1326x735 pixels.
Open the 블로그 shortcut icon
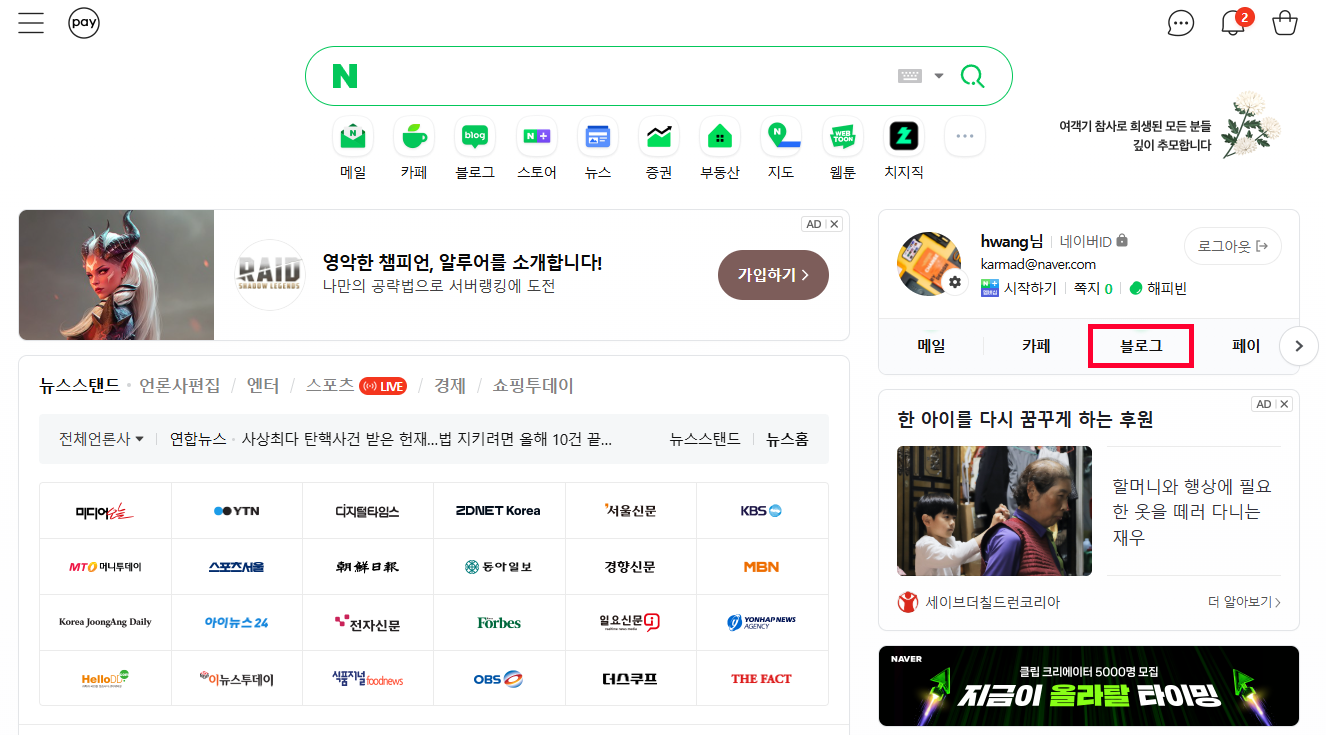[x=475, y=137]
